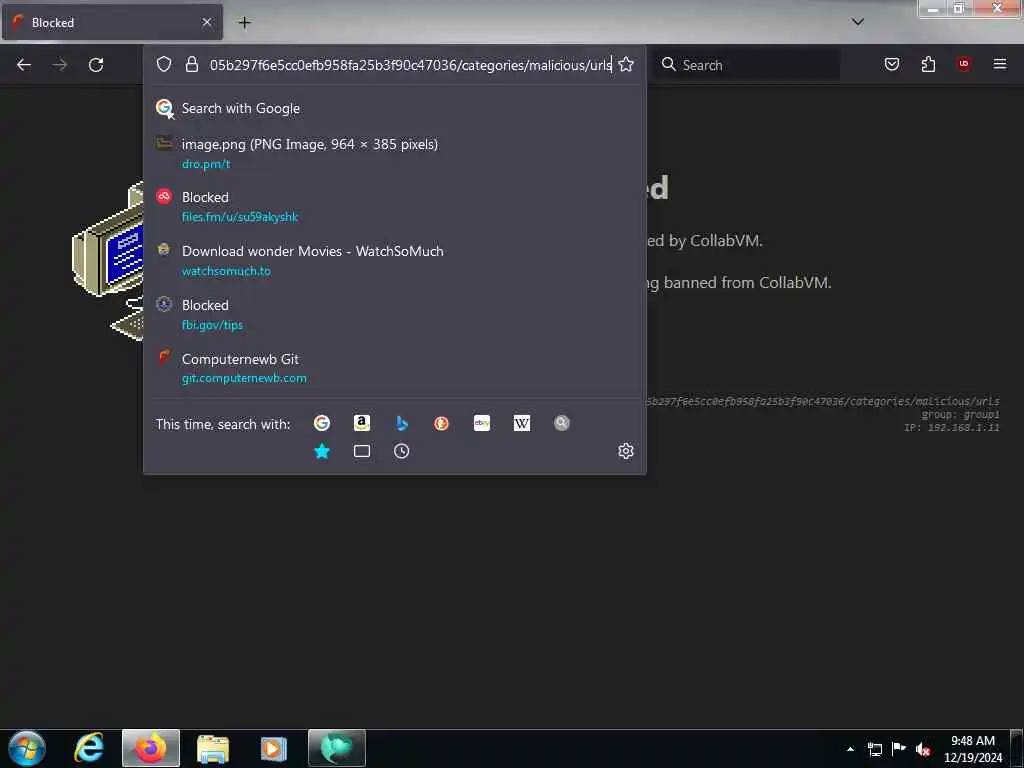The height and width of the screenshot is (768, 1024).
Task: Show hidden system tray icons
Action: click(850, 749)
